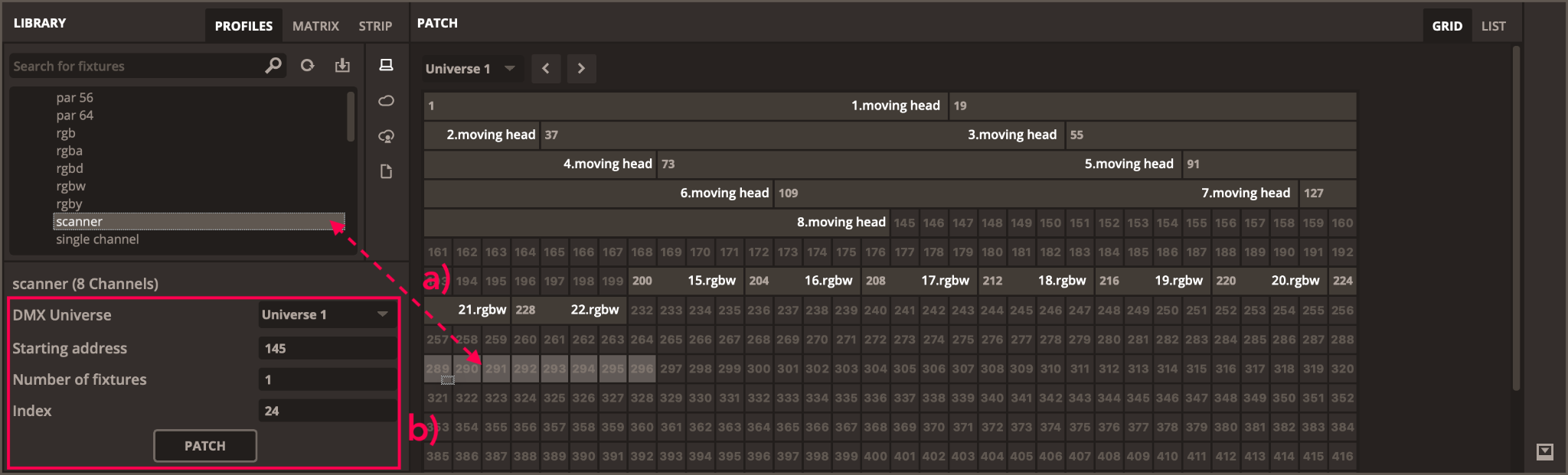
Task: Switch to the Strip tab
Action: tap(375, 26)
